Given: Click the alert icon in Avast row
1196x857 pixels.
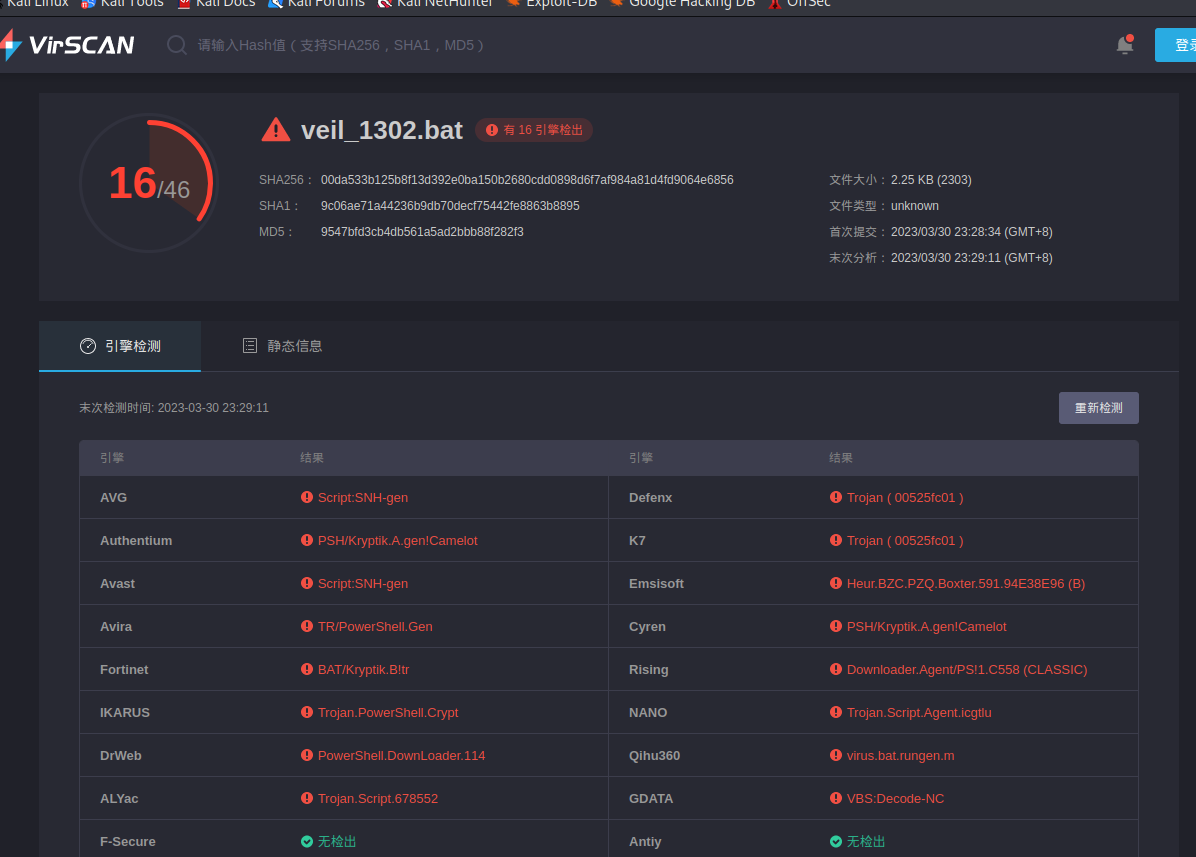Looking at the screenshot, I should click(307, 583).
